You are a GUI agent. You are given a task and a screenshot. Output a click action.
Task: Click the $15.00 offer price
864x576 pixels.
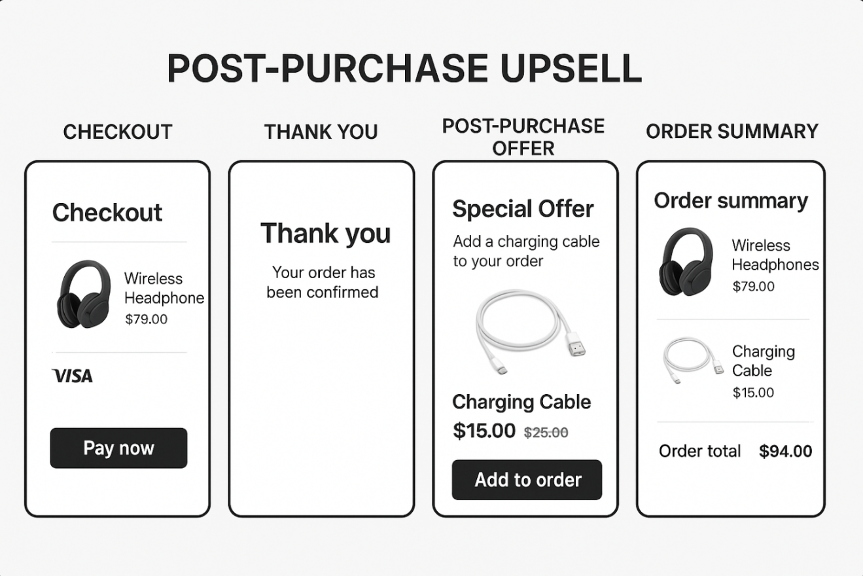click(484, 431)
